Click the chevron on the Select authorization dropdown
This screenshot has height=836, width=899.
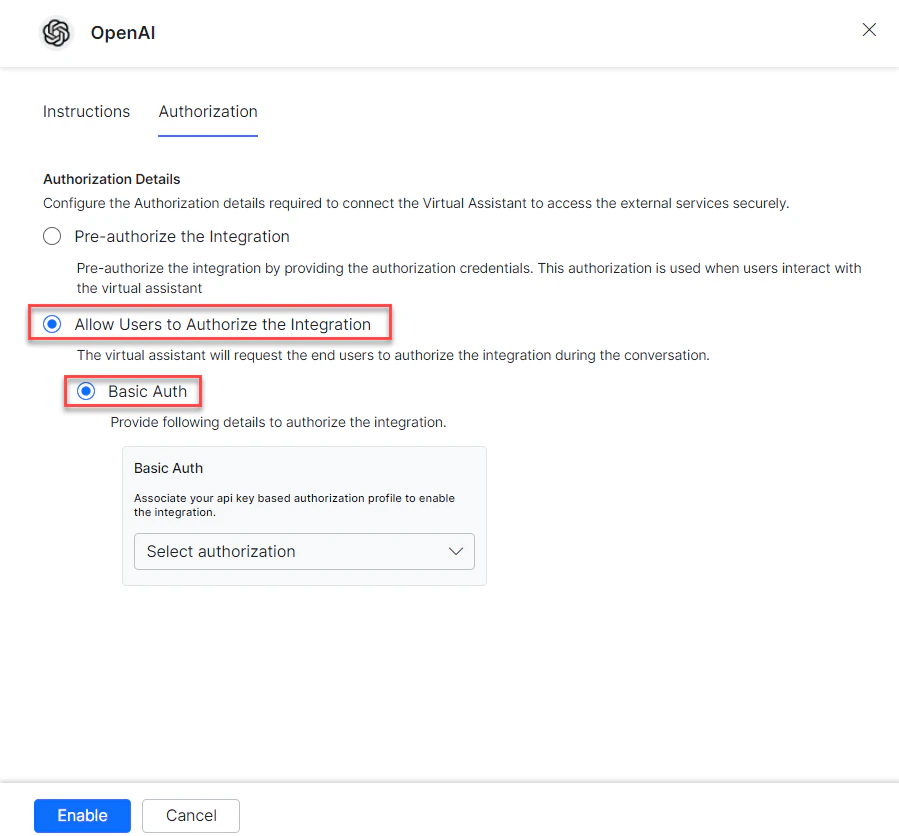pyautogui.click(x=456, y=551)
